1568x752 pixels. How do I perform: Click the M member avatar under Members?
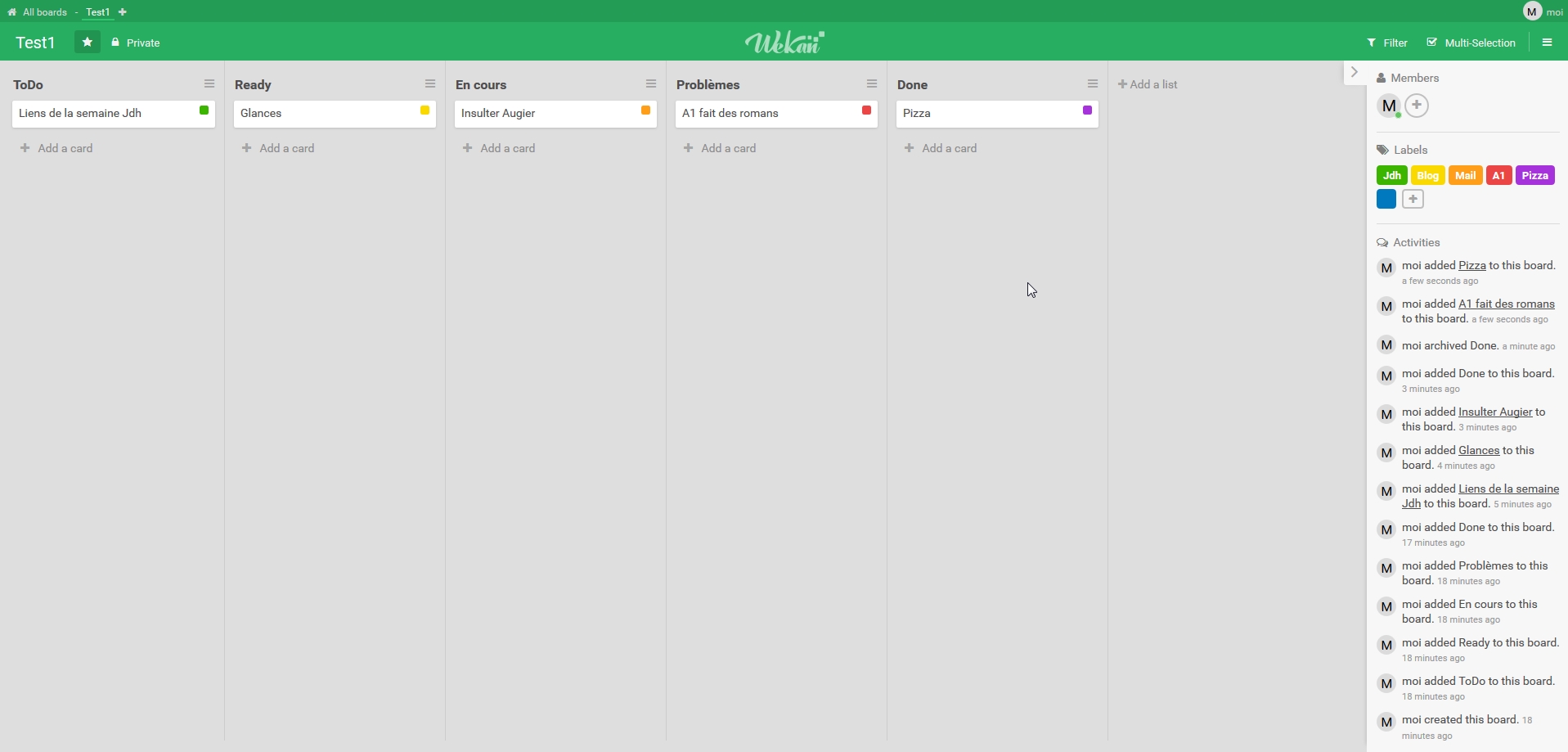coord(1389,106)
